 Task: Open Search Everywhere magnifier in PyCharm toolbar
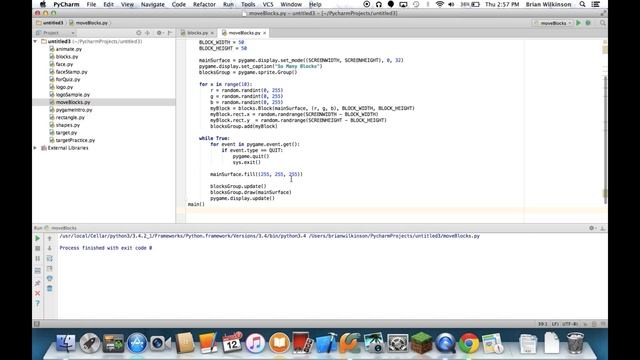(602, 23)
